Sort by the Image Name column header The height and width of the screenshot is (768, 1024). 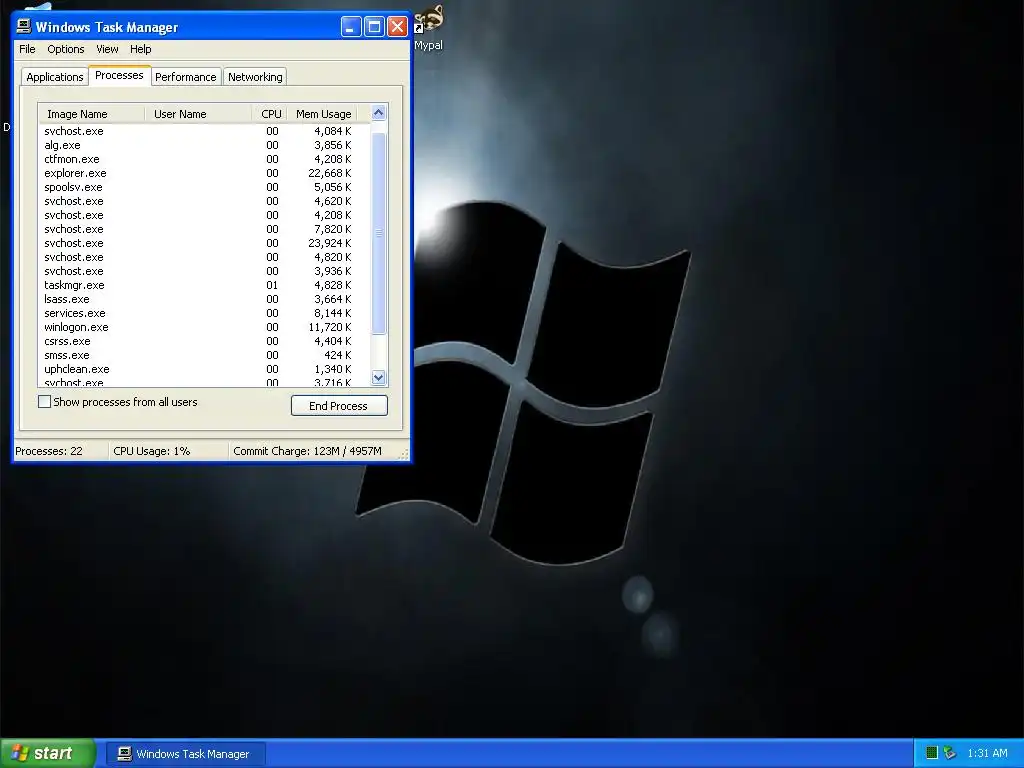pos(91,114)
